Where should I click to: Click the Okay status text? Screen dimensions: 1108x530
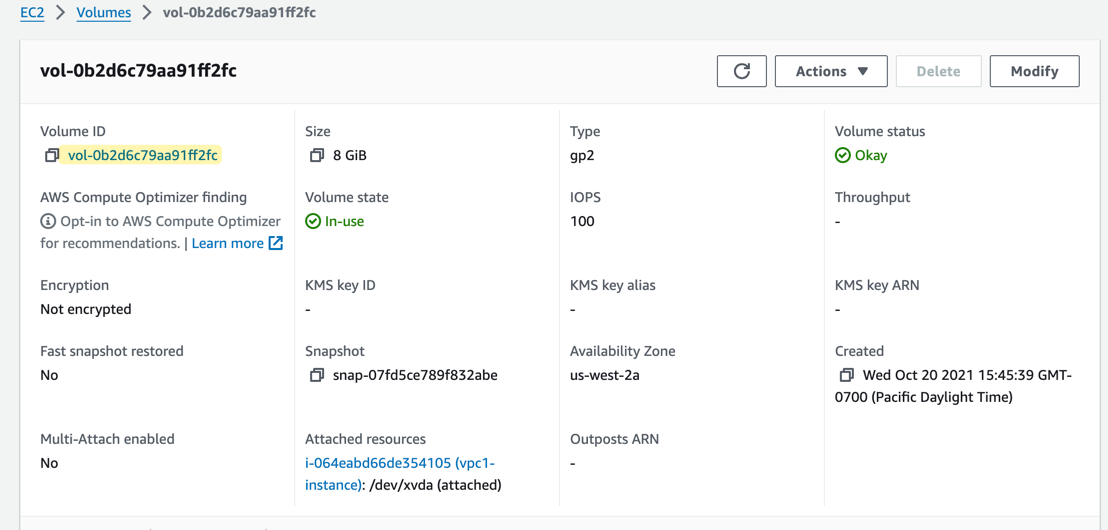coord(871,155)
